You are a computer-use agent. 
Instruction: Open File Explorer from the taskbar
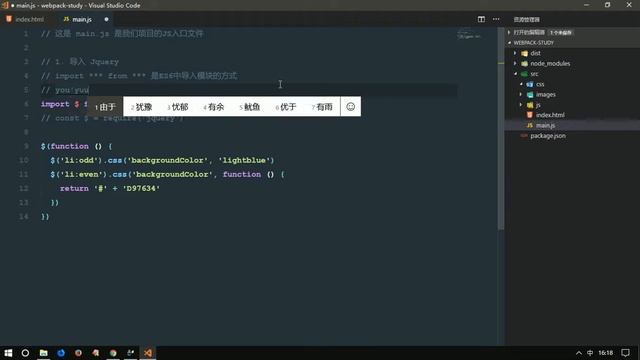click(x=44, y=353)
